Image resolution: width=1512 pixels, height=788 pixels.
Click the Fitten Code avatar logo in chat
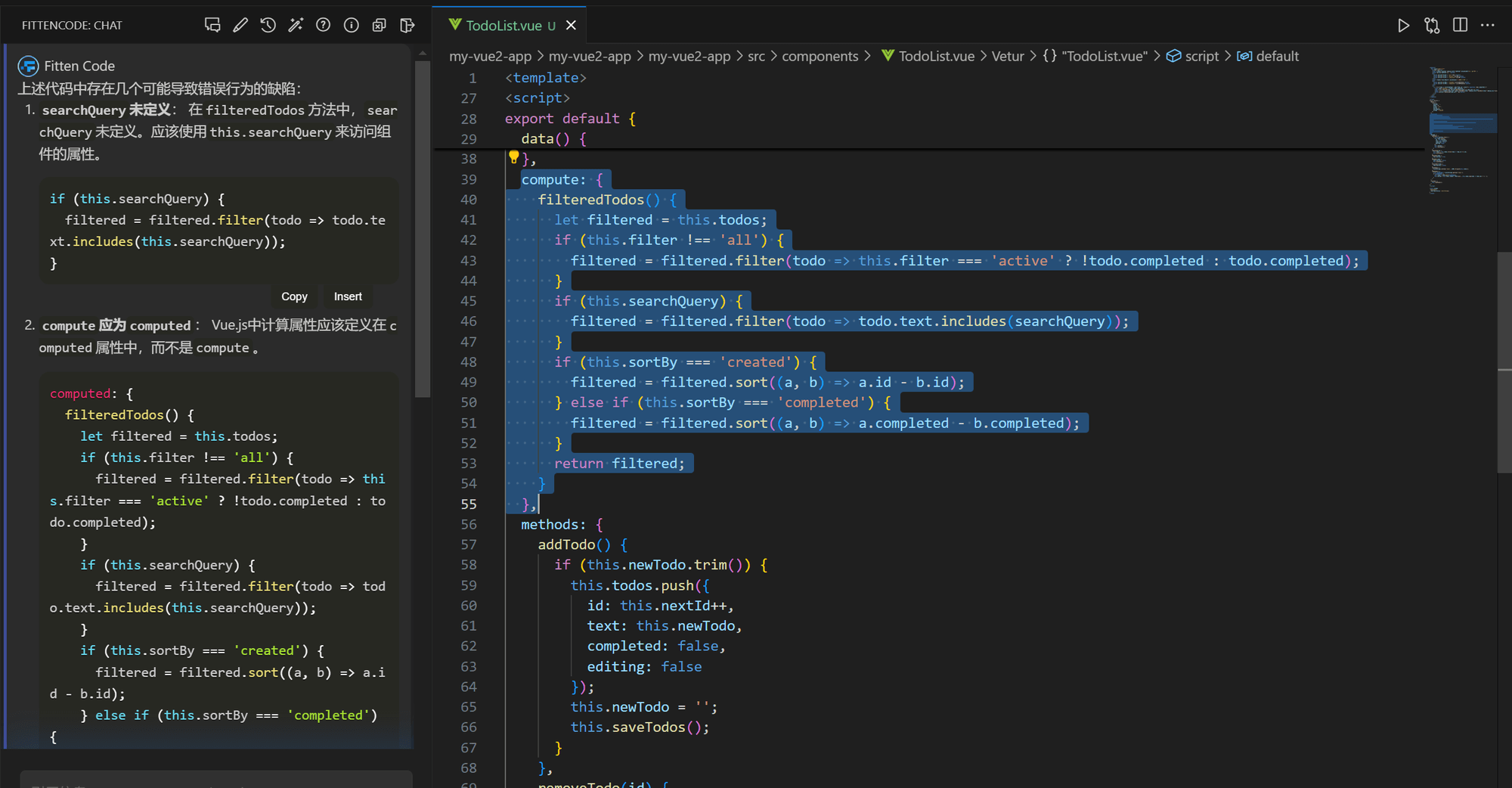coord(28,66)
